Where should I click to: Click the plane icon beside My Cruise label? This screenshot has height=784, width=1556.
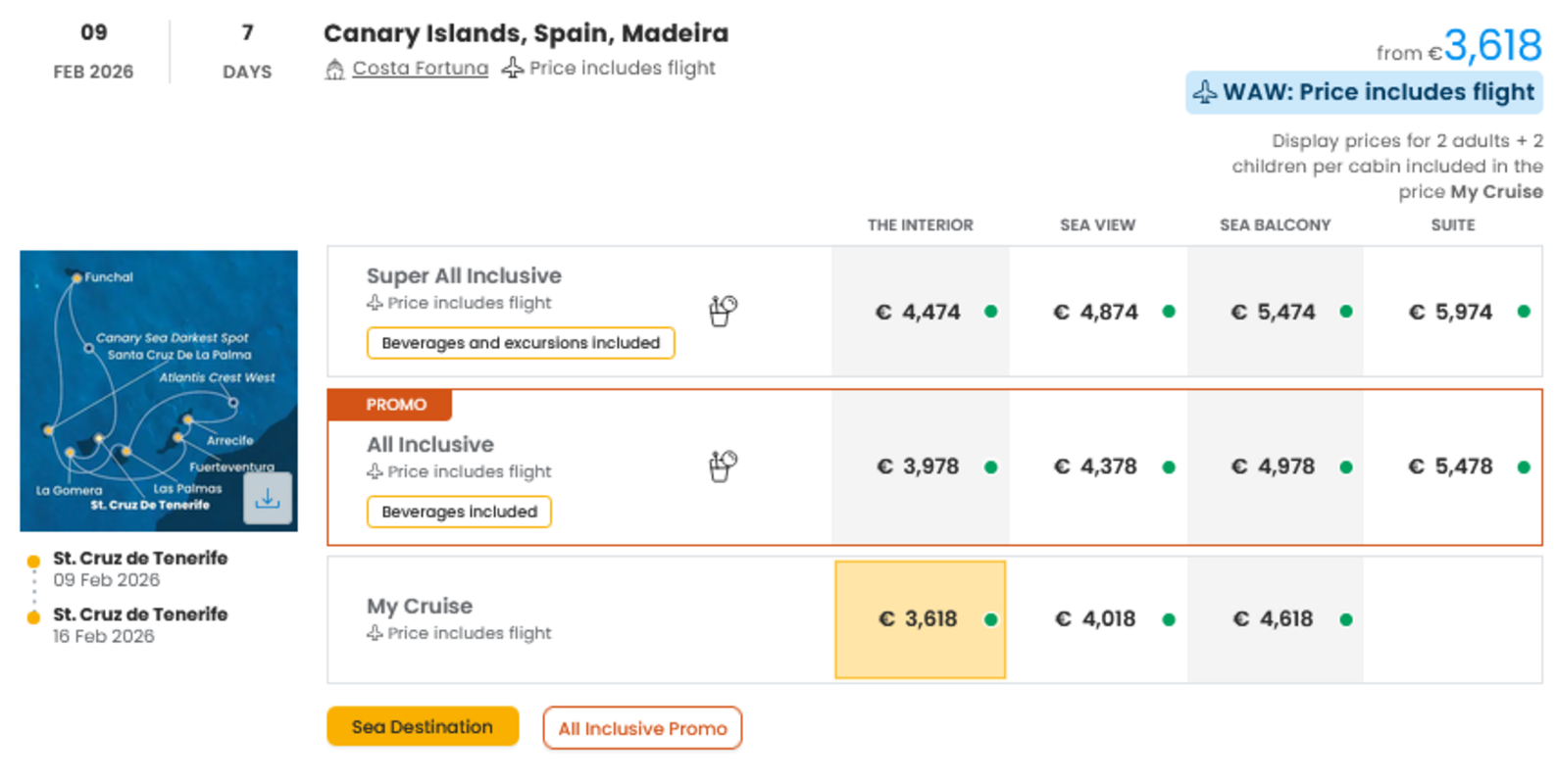pos(374,633)
